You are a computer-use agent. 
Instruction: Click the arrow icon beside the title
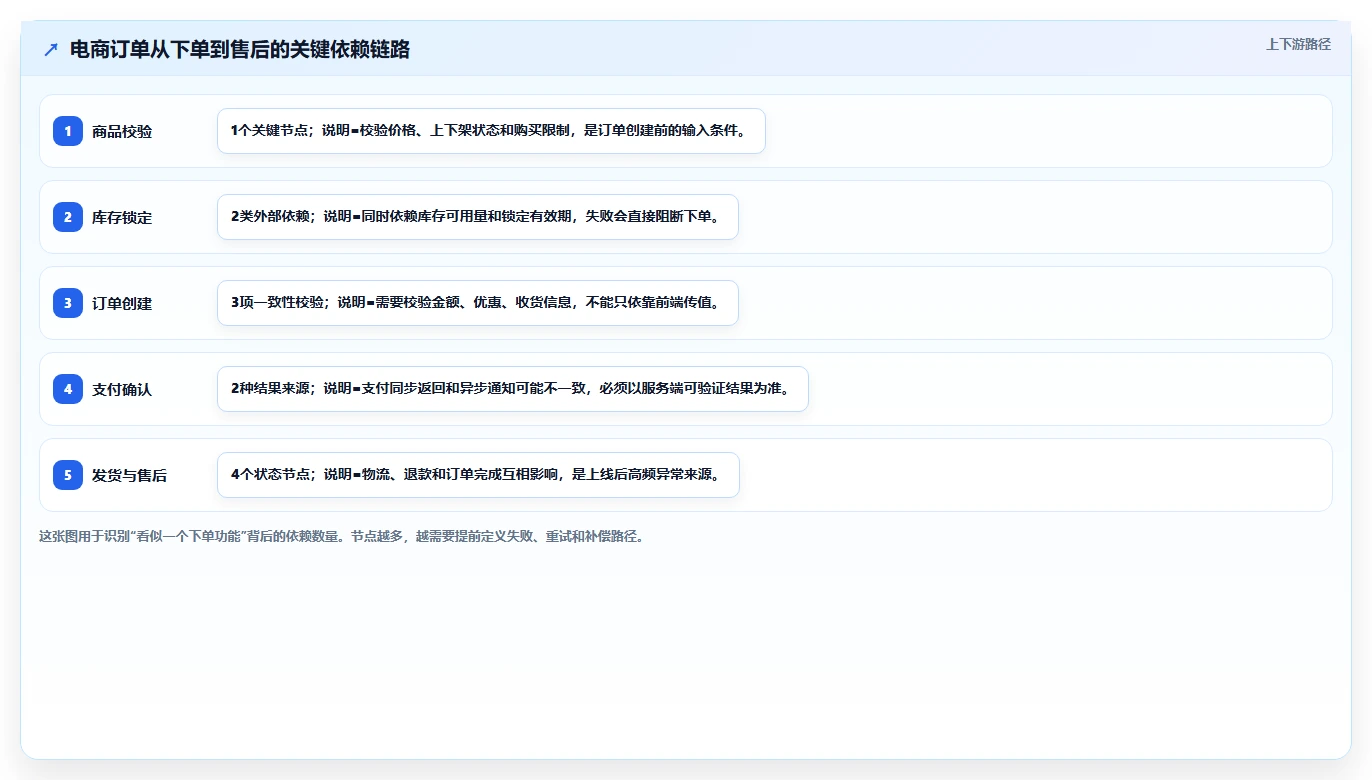51,49
